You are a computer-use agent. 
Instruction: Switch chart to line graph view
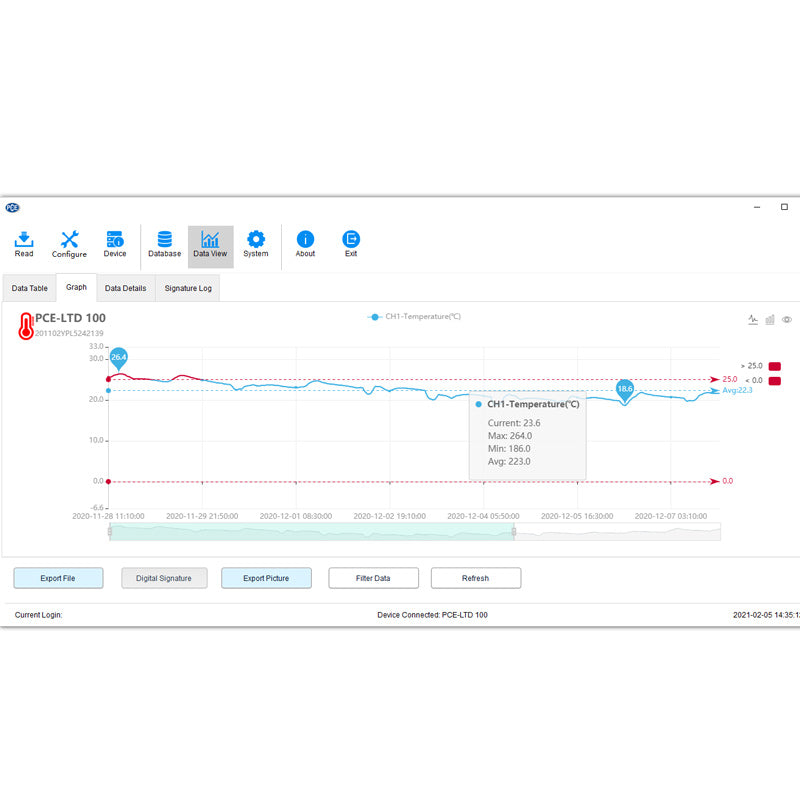753,320
